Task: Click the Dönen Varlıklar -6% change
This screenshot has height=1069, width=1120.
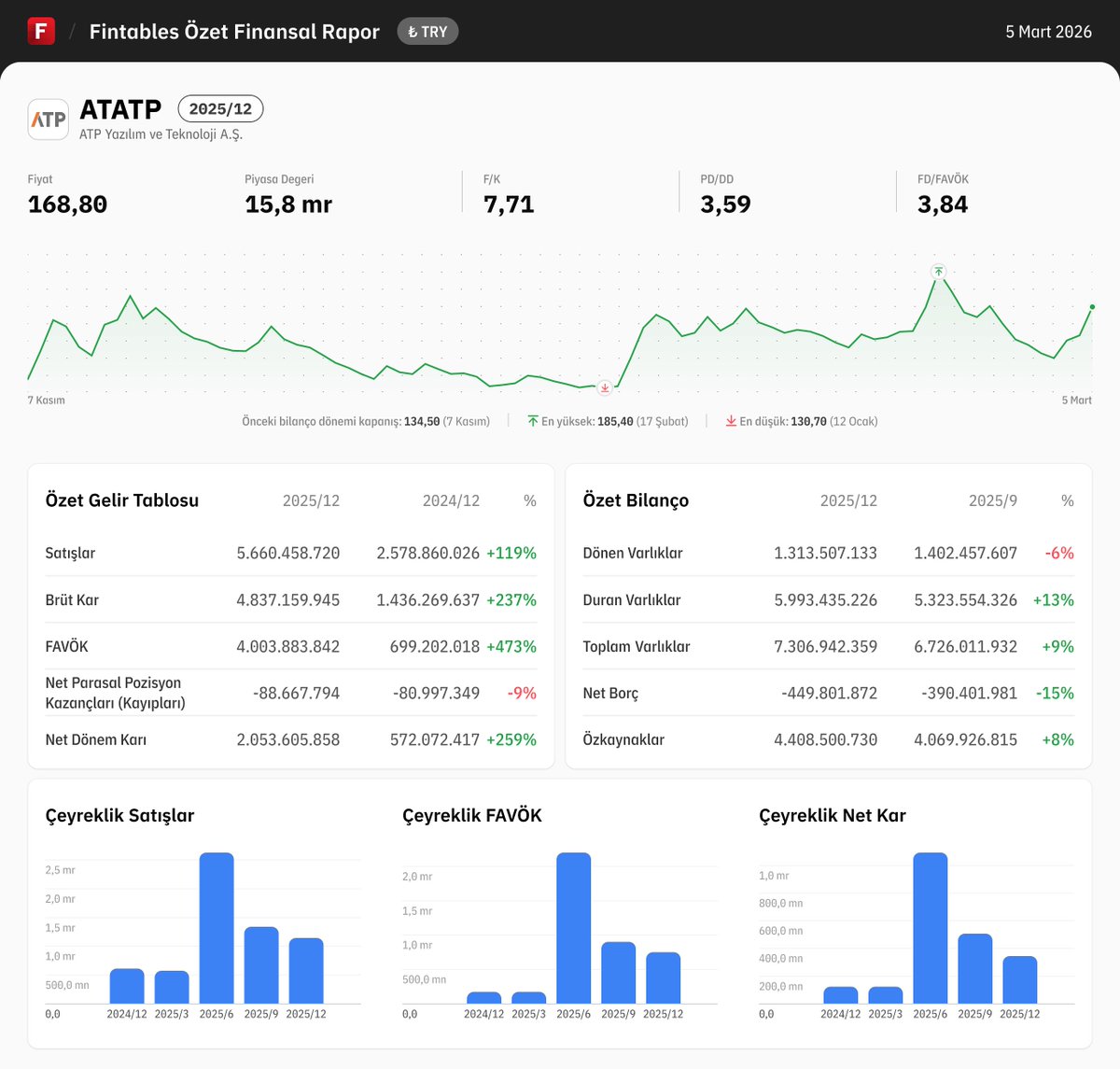Action: tap(1059, 553)
